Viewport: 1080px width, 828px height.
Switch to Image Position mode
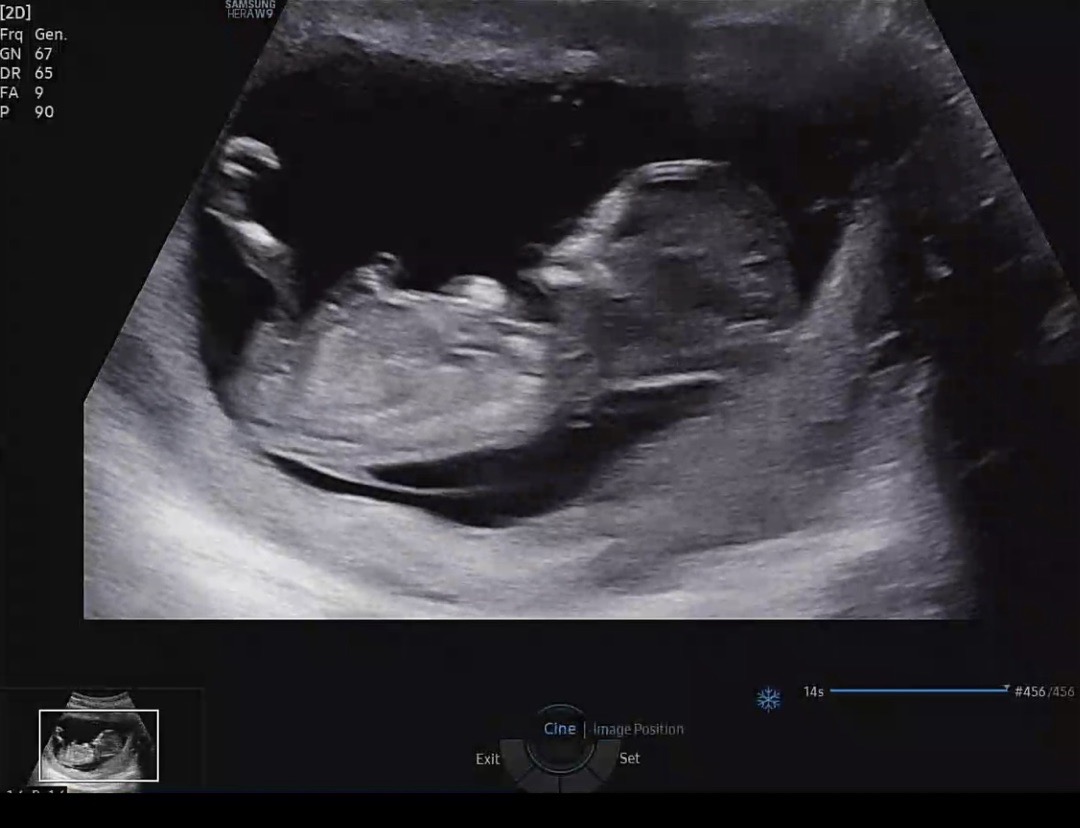[x=638, y=729]
